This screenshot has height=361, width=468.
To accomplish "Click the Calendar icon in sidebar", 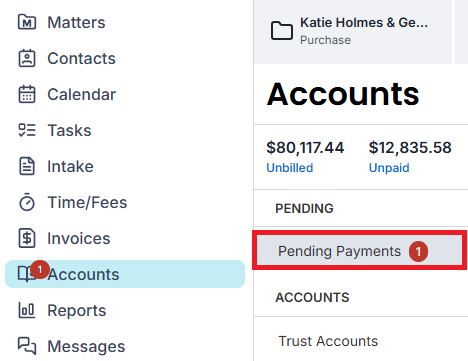I will point(27,94).
